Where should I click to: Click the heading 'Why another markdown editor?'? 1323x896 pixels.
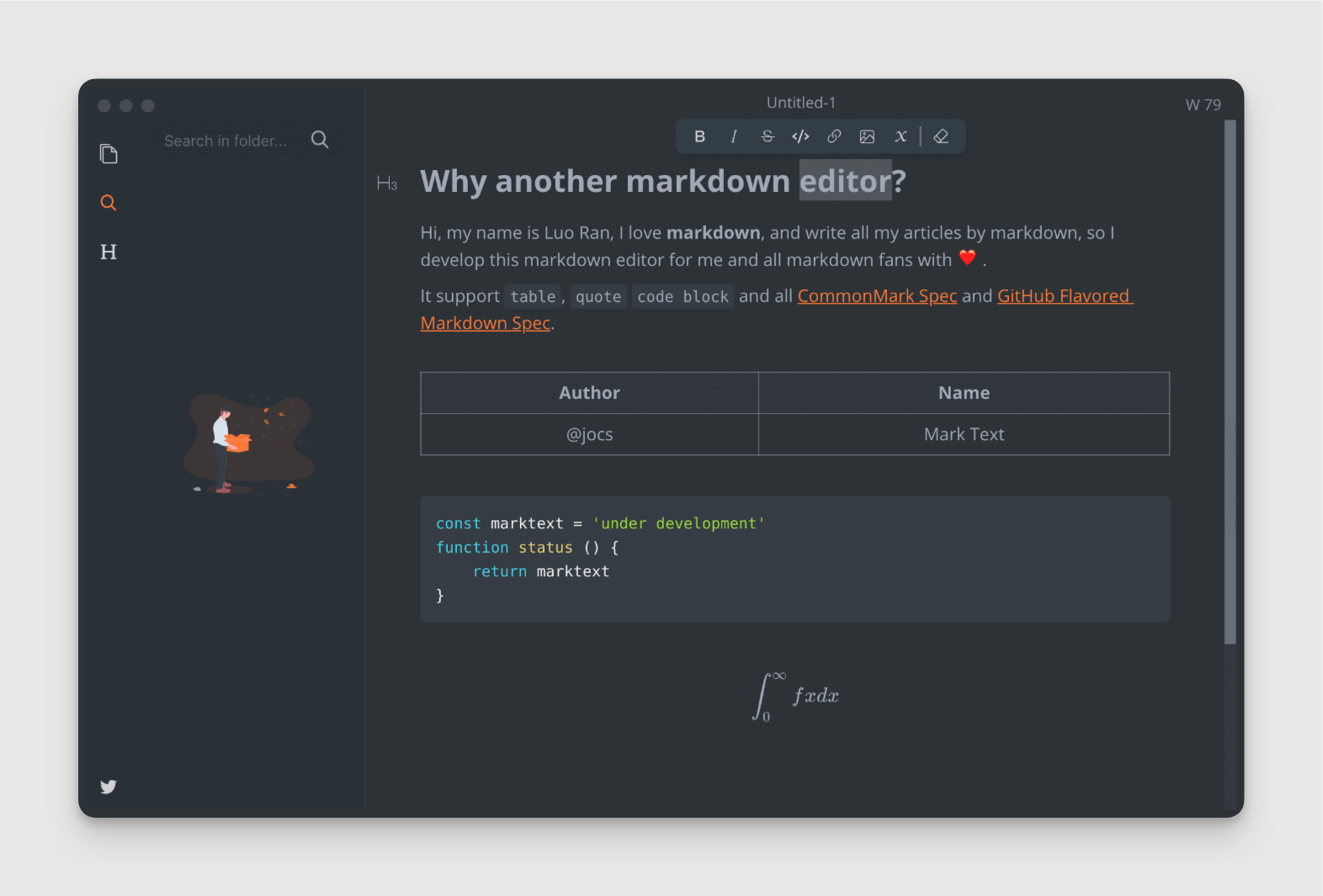663,181
